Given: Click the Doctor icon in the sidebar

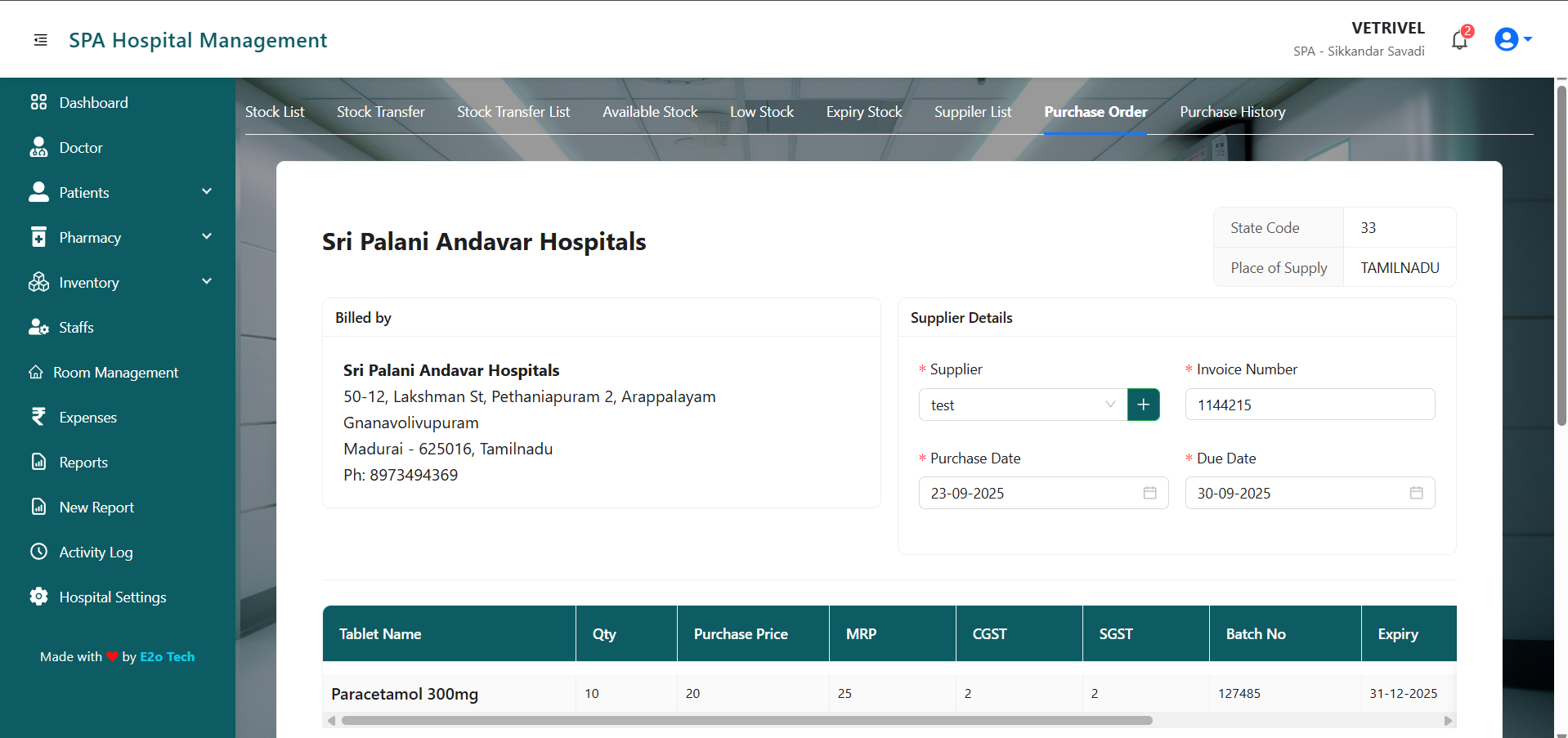Looking at the screenshot, I should [38, 147].
